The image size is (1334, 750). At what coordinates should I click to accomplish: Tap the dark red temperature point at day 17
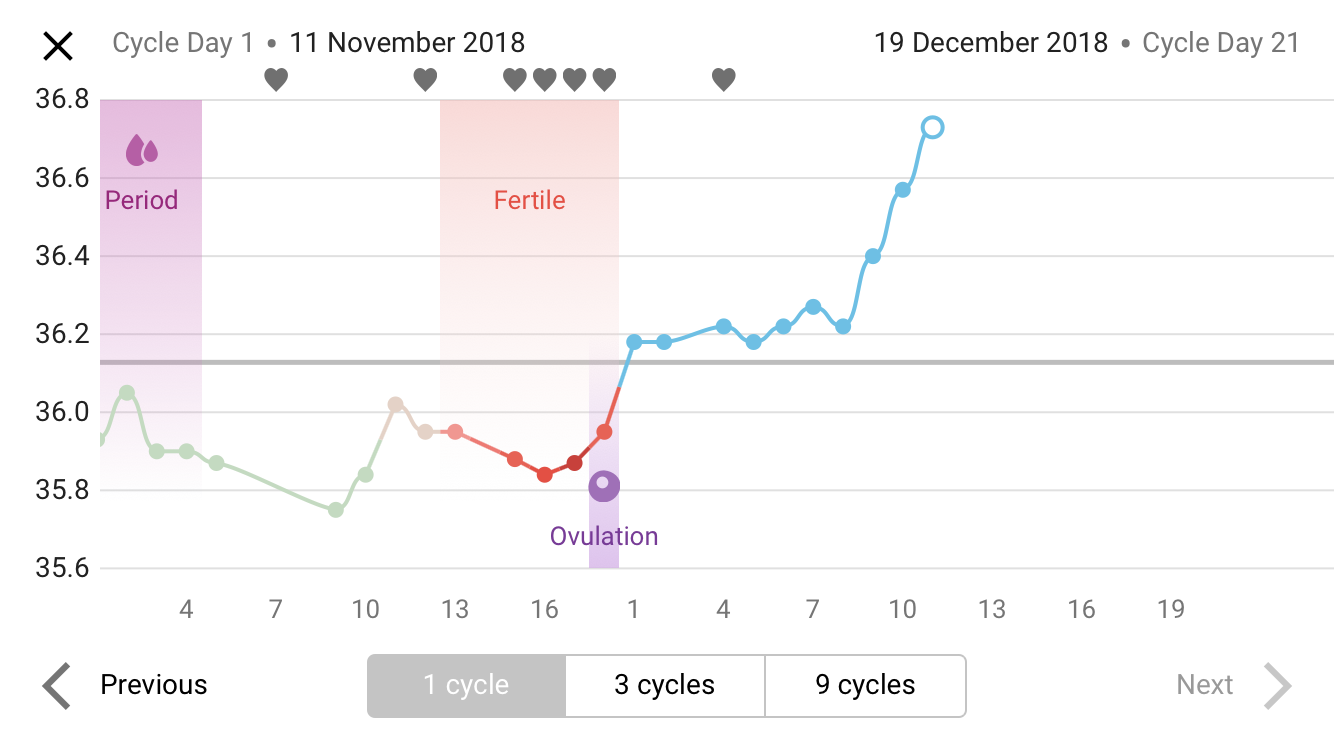(x=574, y=463)
